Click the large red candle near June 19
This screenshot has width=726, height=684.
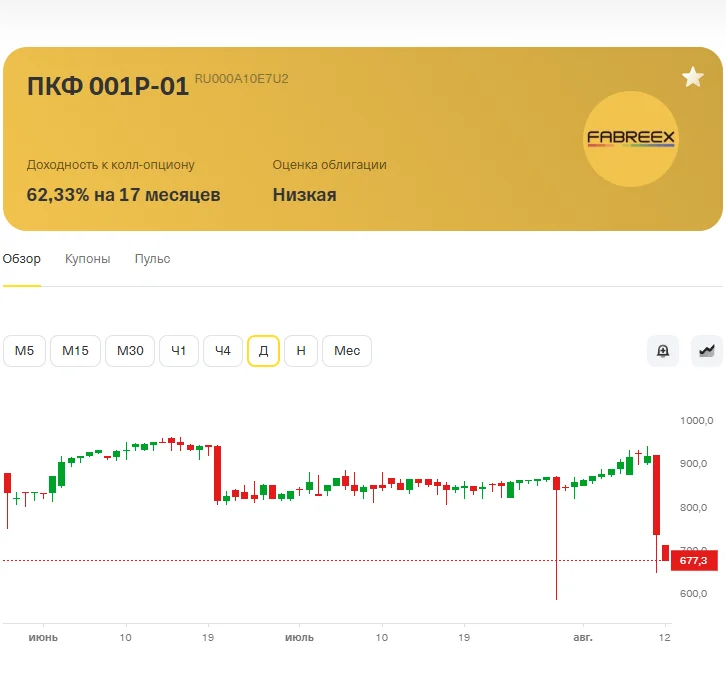217,473
